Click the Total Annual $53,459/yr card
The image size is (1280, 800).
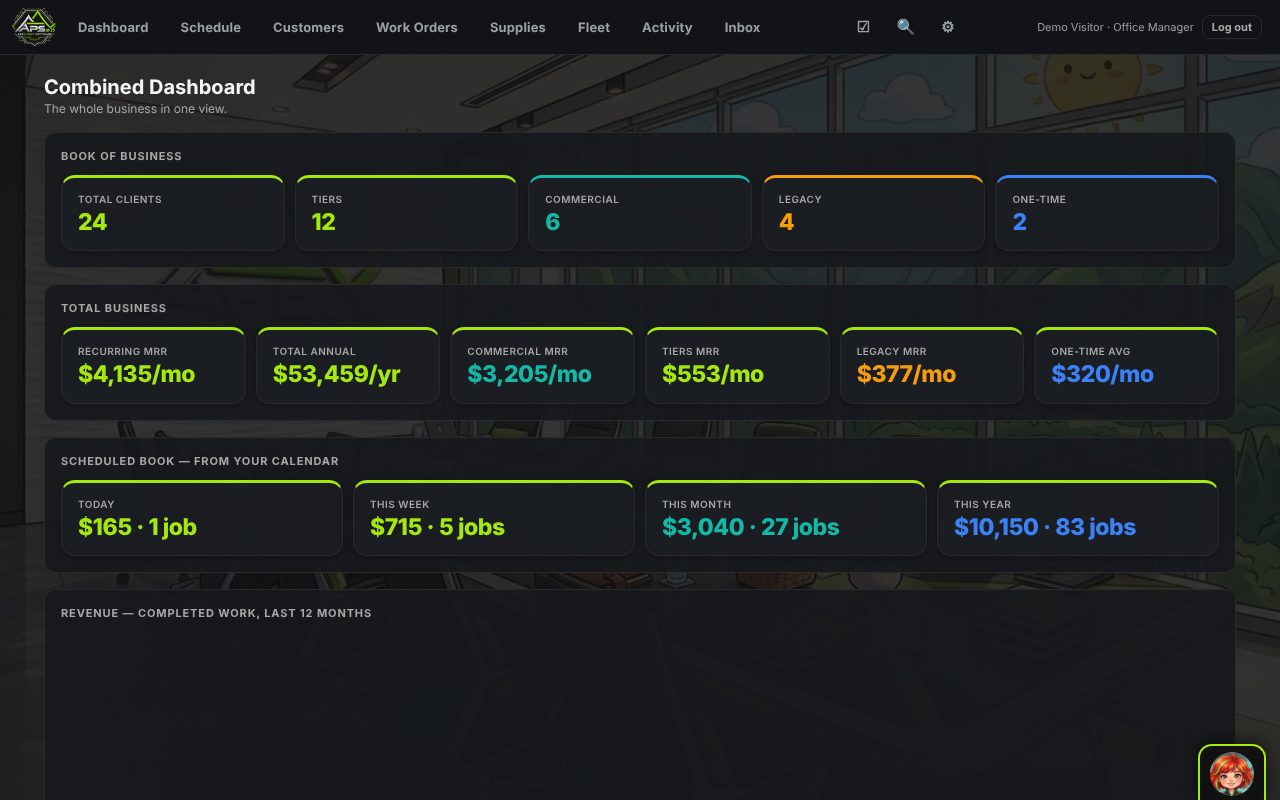[x=348, y=365]
